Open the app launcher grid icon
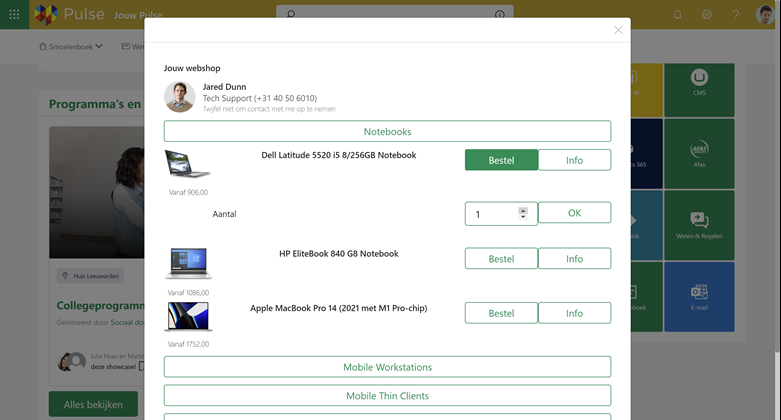The image size is (781, 420). [x=14, y=14]
